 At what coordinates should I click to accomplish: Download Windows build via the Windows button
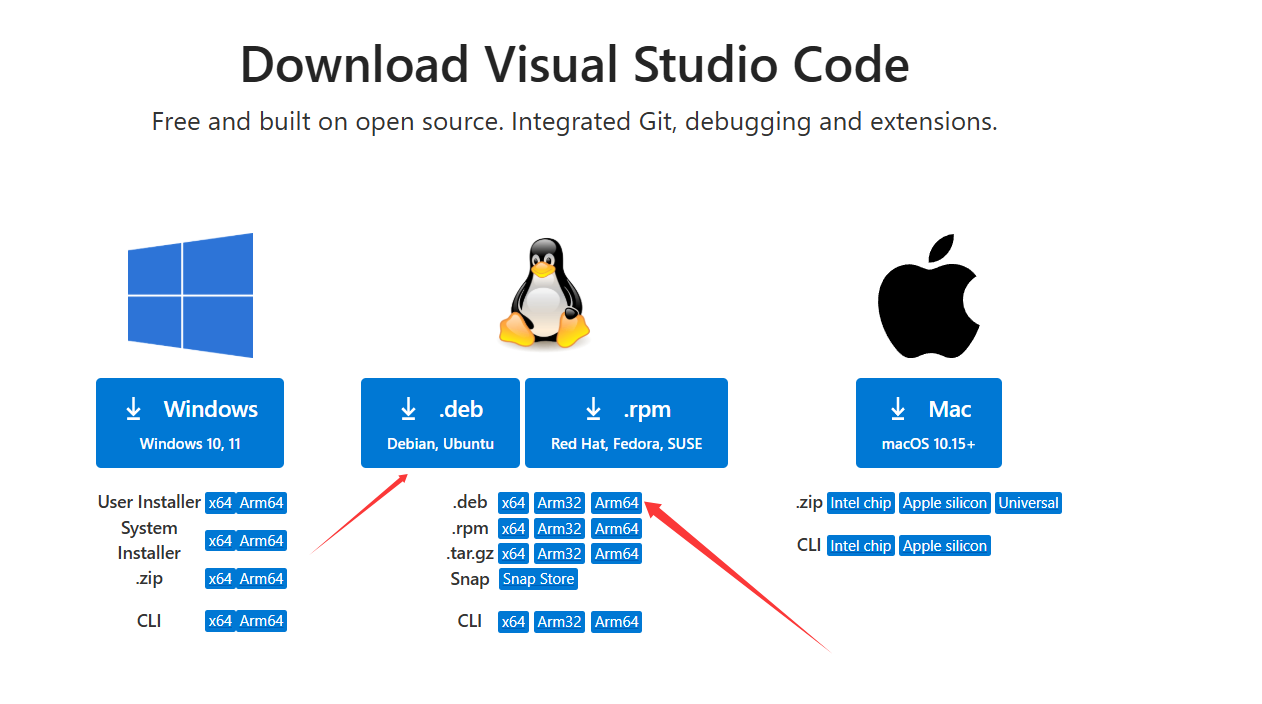point(190,422)
